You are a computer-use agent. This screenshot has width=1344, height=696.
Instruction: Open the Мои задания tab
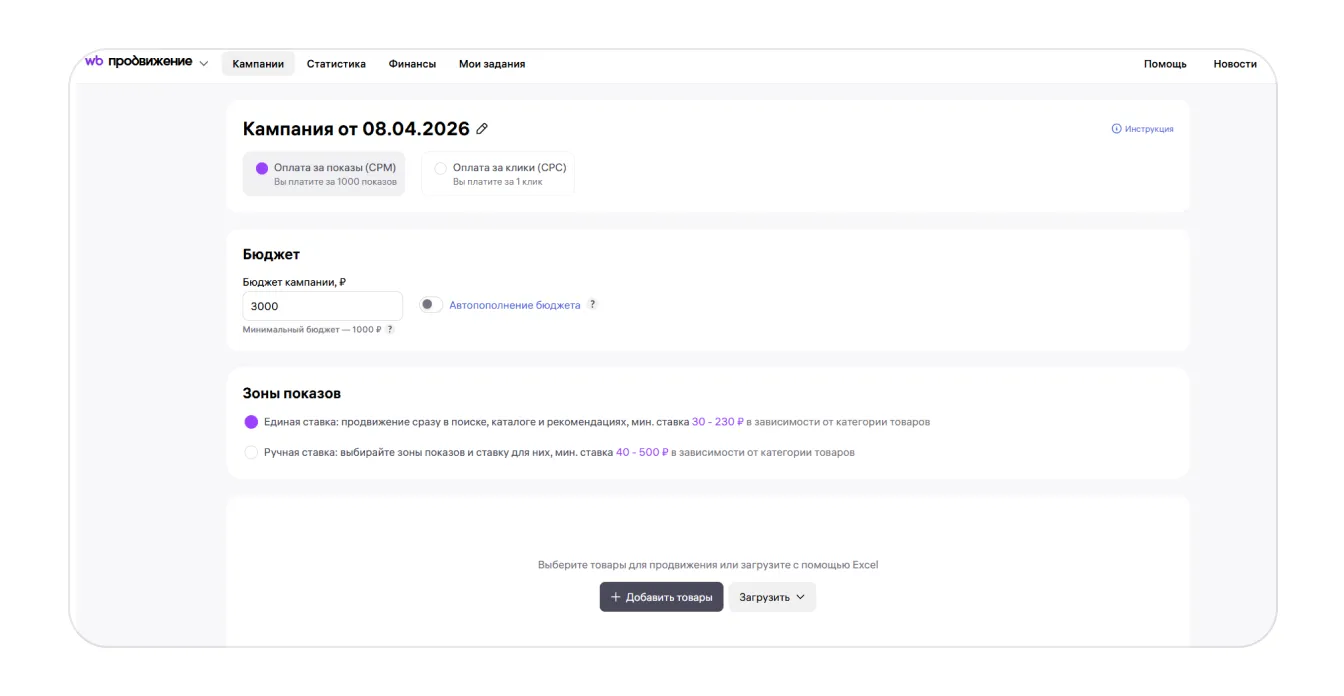click(x=492, y=64)
